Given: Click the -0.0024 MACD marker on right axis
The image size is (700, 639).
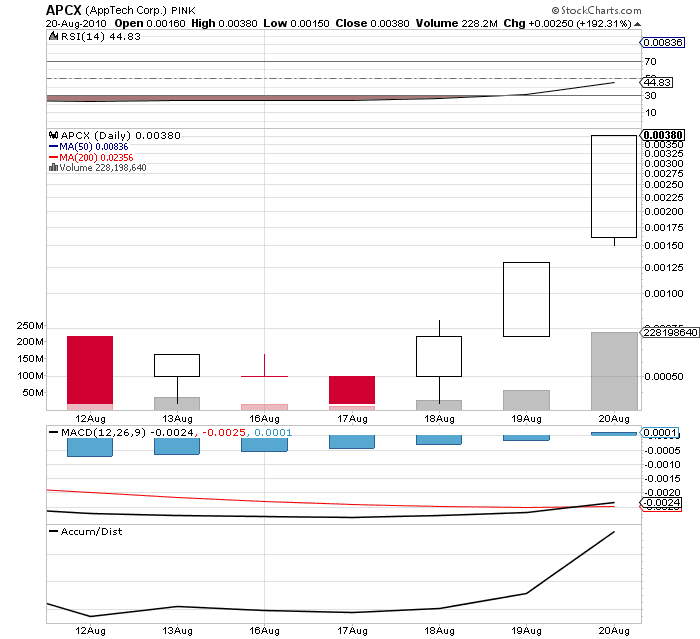Looking at the screenshot, I should [661, 503].
